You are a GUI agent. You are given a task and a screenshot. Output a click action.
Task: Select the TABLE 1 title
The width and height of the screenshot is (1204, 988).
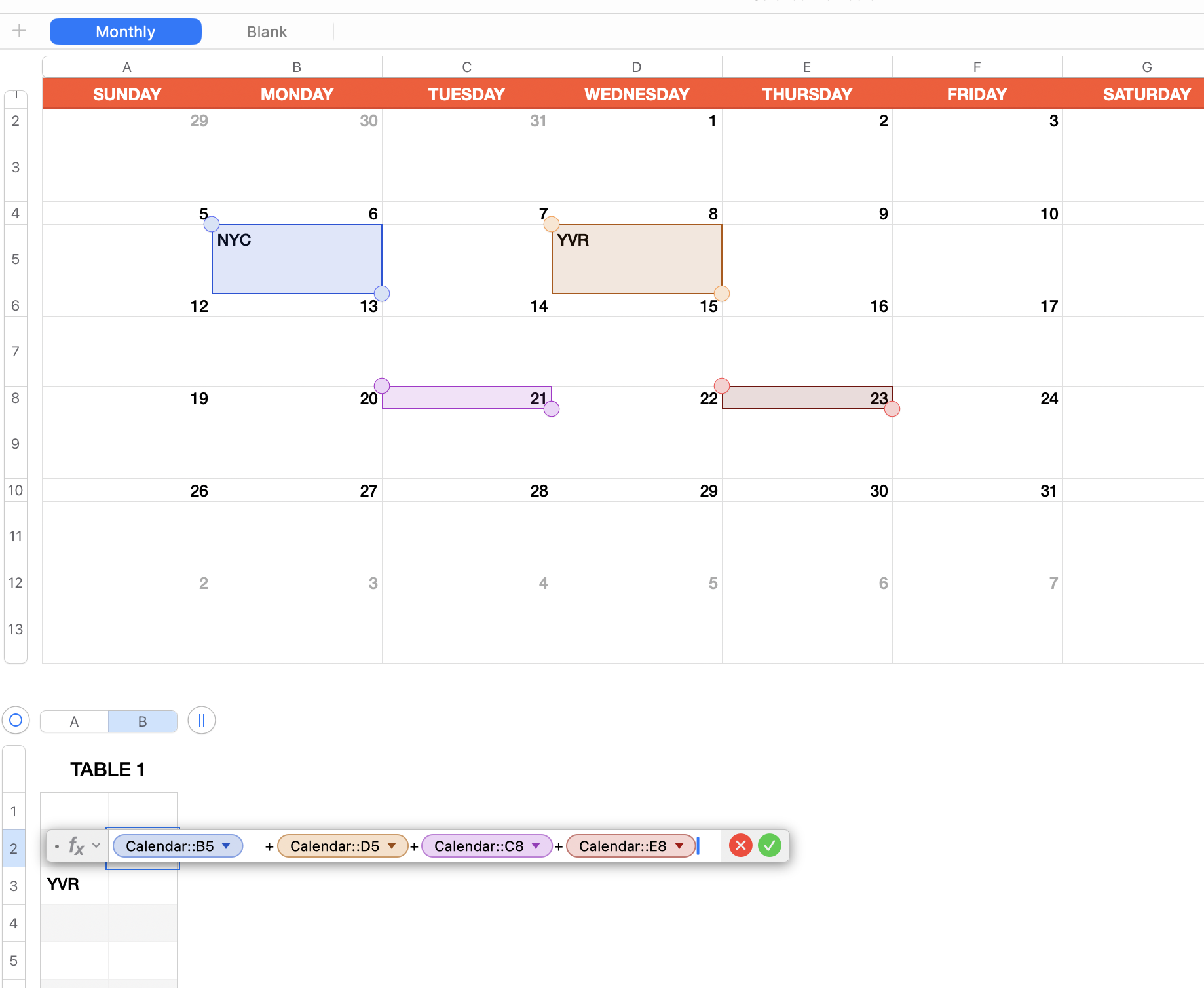click(x=107, y=770)
